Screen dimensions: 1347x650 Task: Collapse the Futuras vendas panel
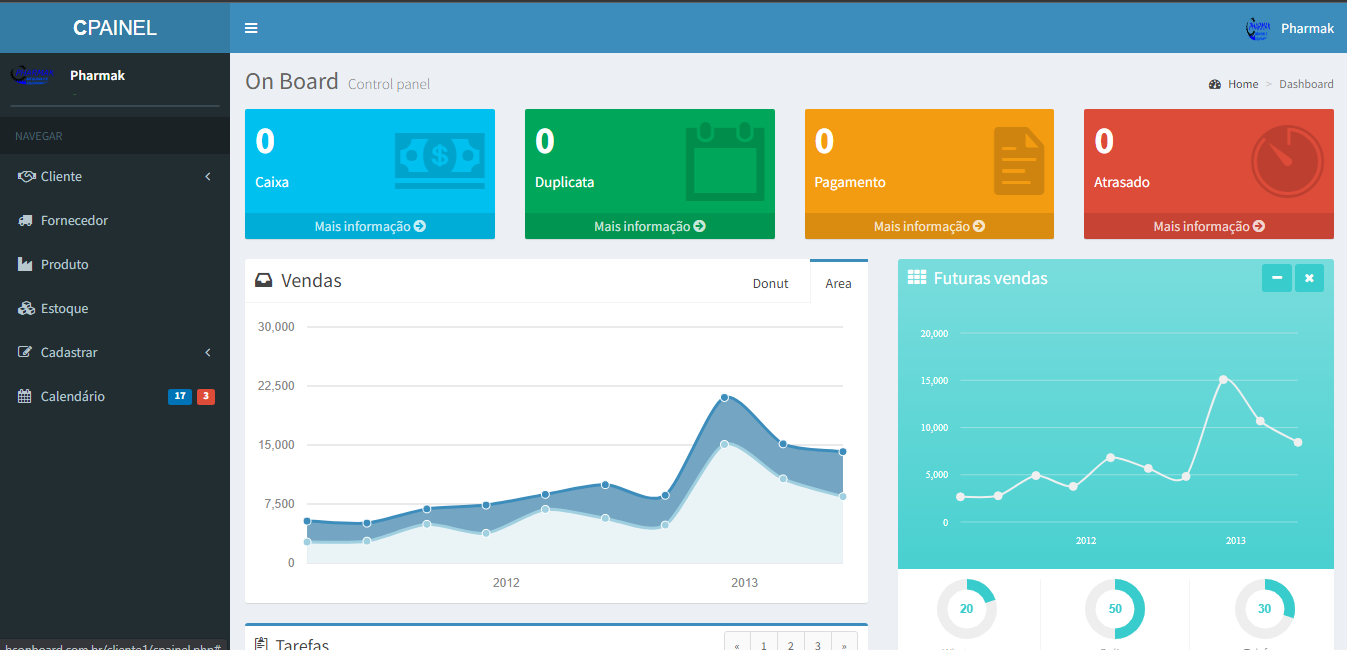(x=1277, y=278)
